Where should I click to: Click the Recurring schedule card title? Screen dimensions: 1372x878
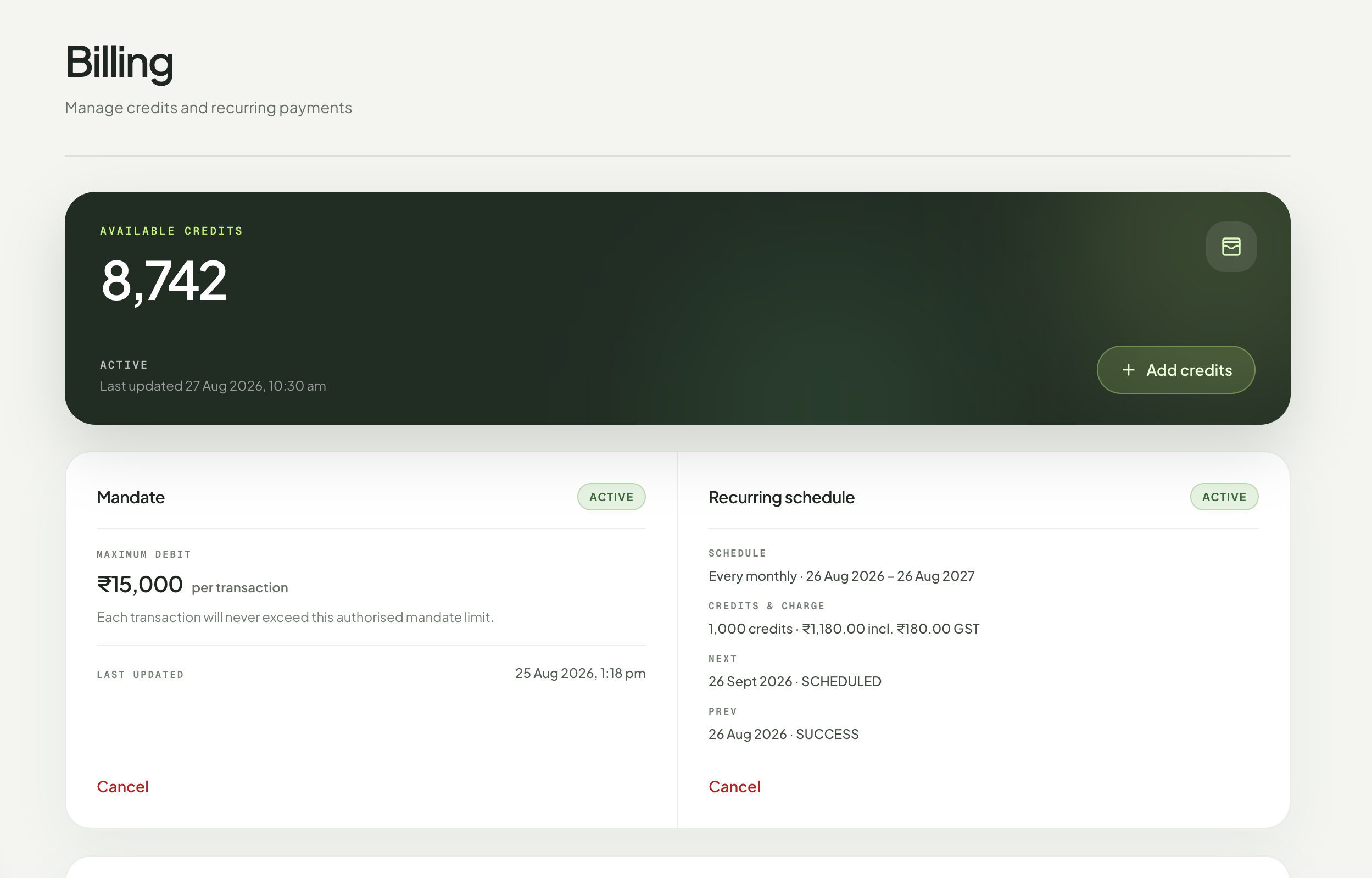pyautogui.click(x=781, y=498)
